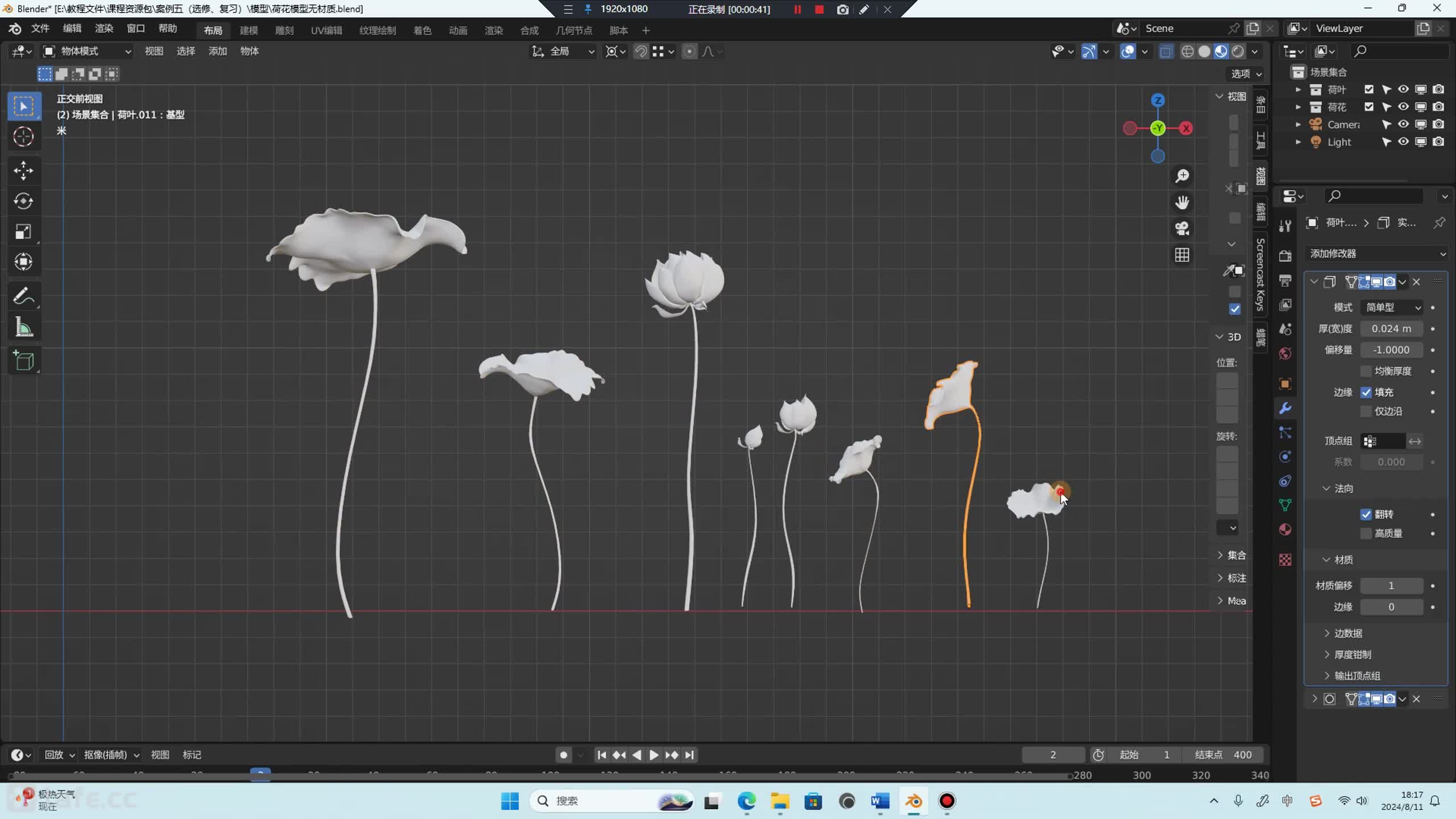Click the 材质偏移 value field

pos(1392,586)
